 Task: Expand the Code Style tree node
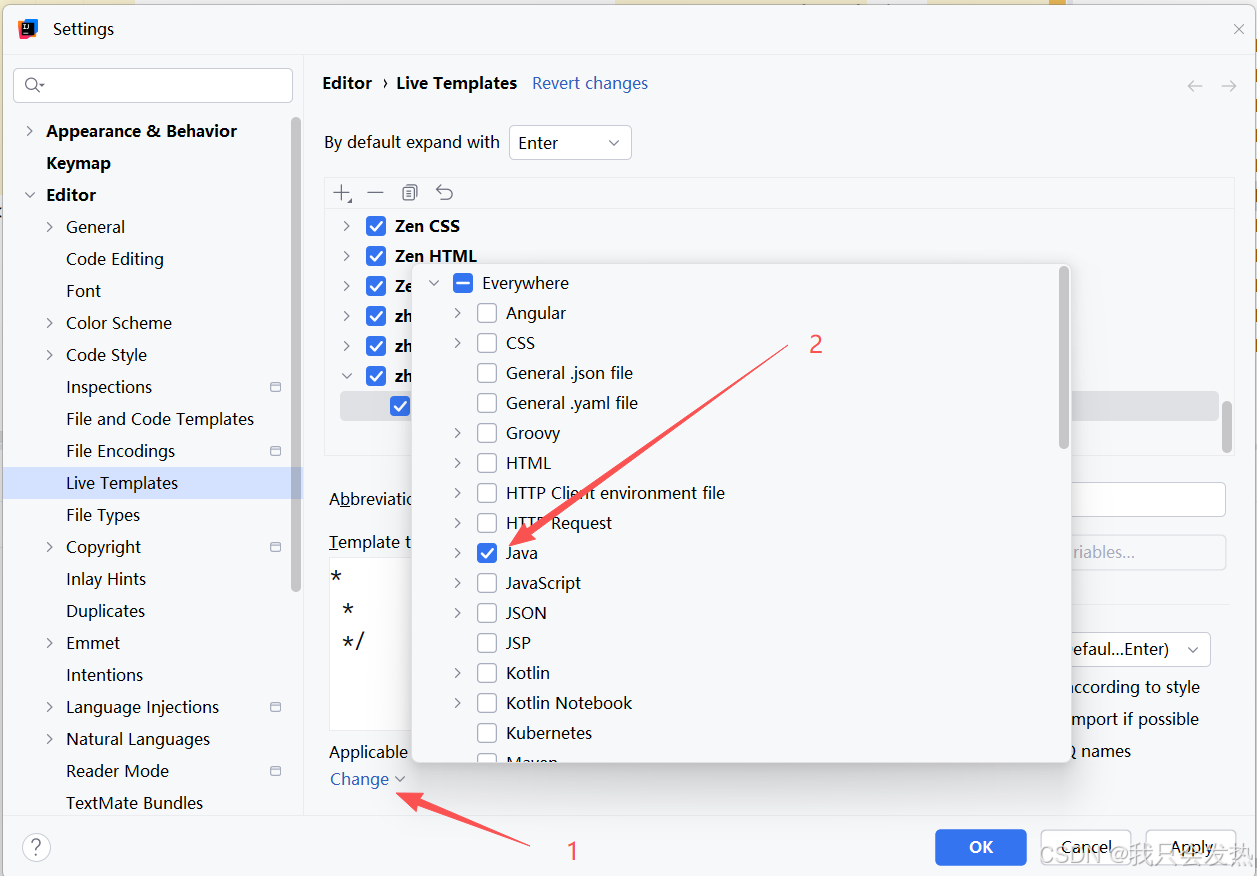tap(50, 355)
